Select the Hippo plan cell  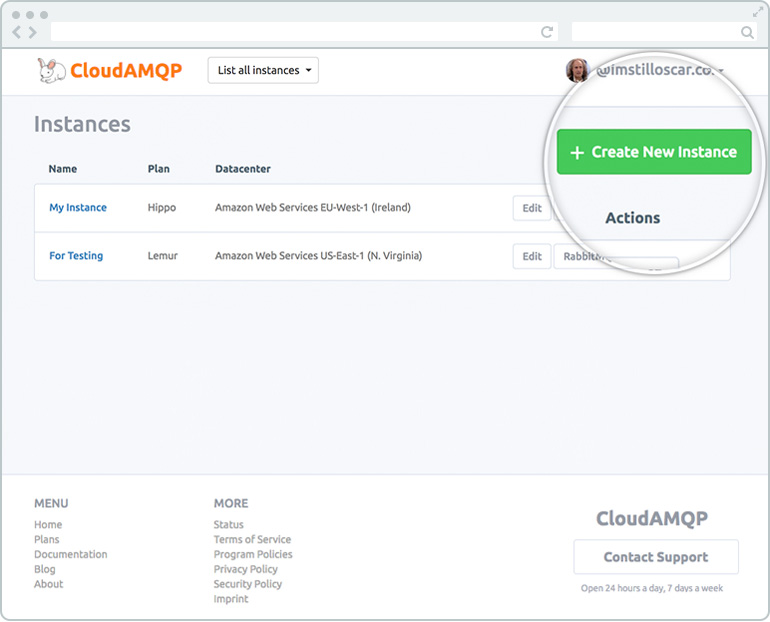tap(162, 208)
